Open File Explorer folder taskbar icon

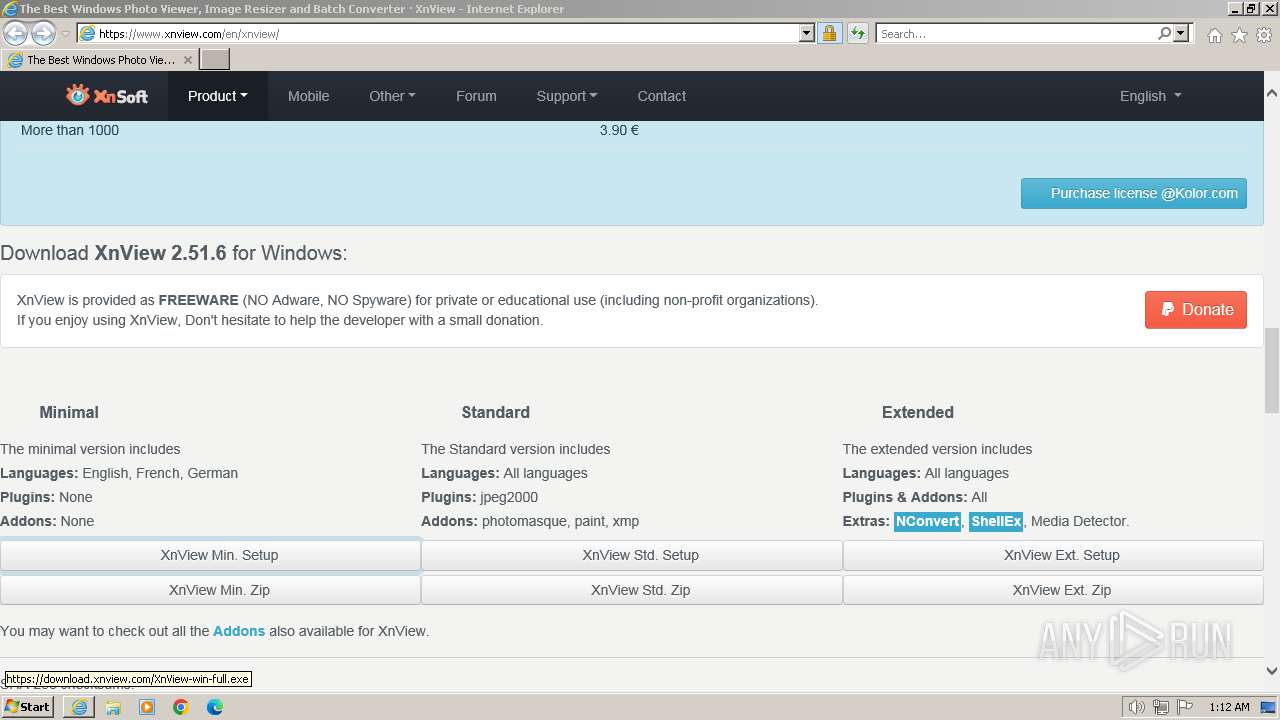tap(113, 707)
